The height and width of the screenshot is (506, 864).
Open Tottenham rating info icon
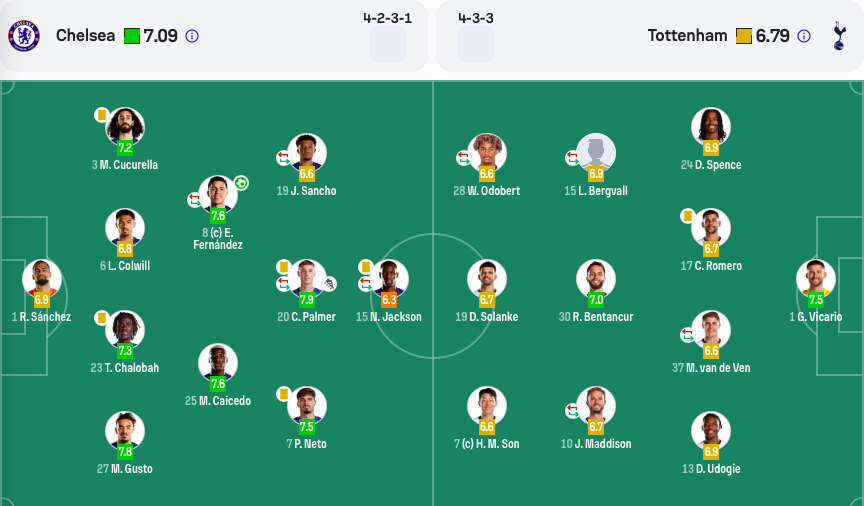804,36
